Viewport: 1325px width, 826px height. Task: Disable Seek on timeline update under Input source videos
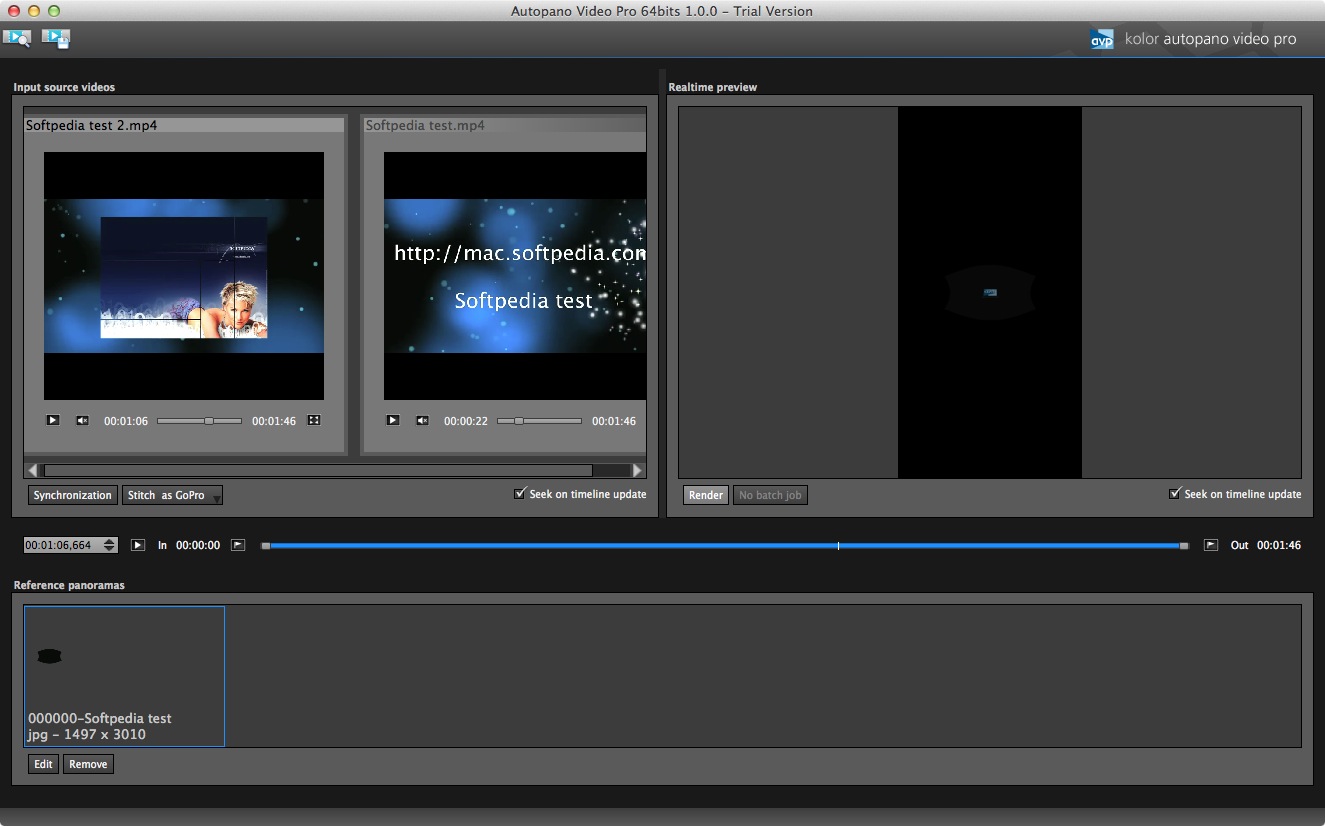coord(520,494)
